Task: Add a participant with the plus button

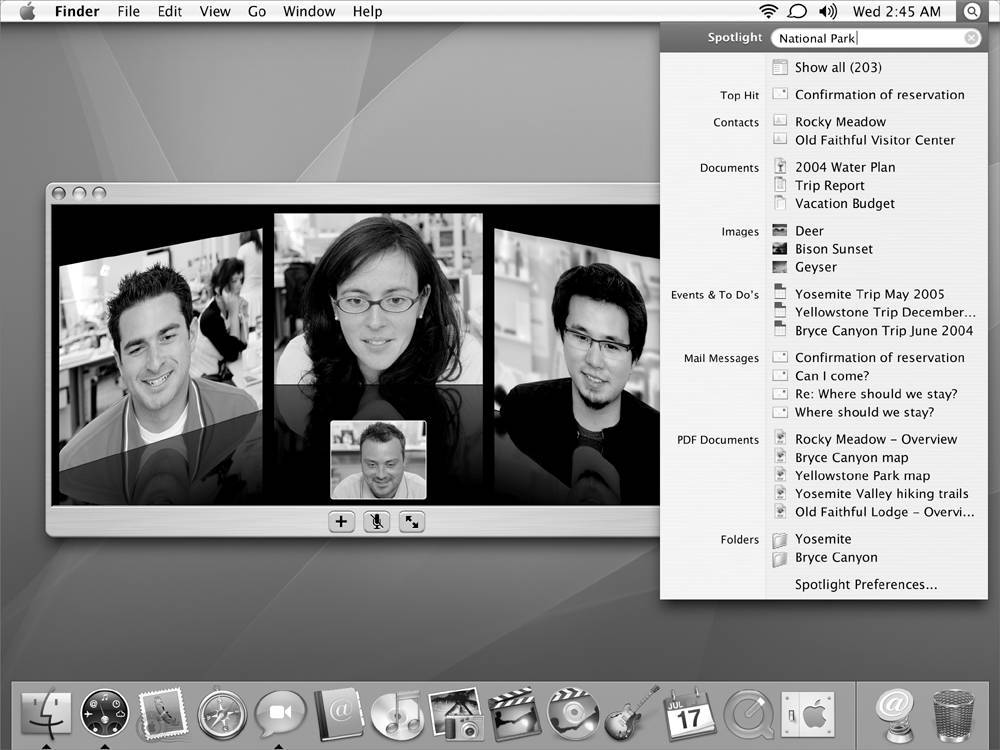Action: [341, 522]
